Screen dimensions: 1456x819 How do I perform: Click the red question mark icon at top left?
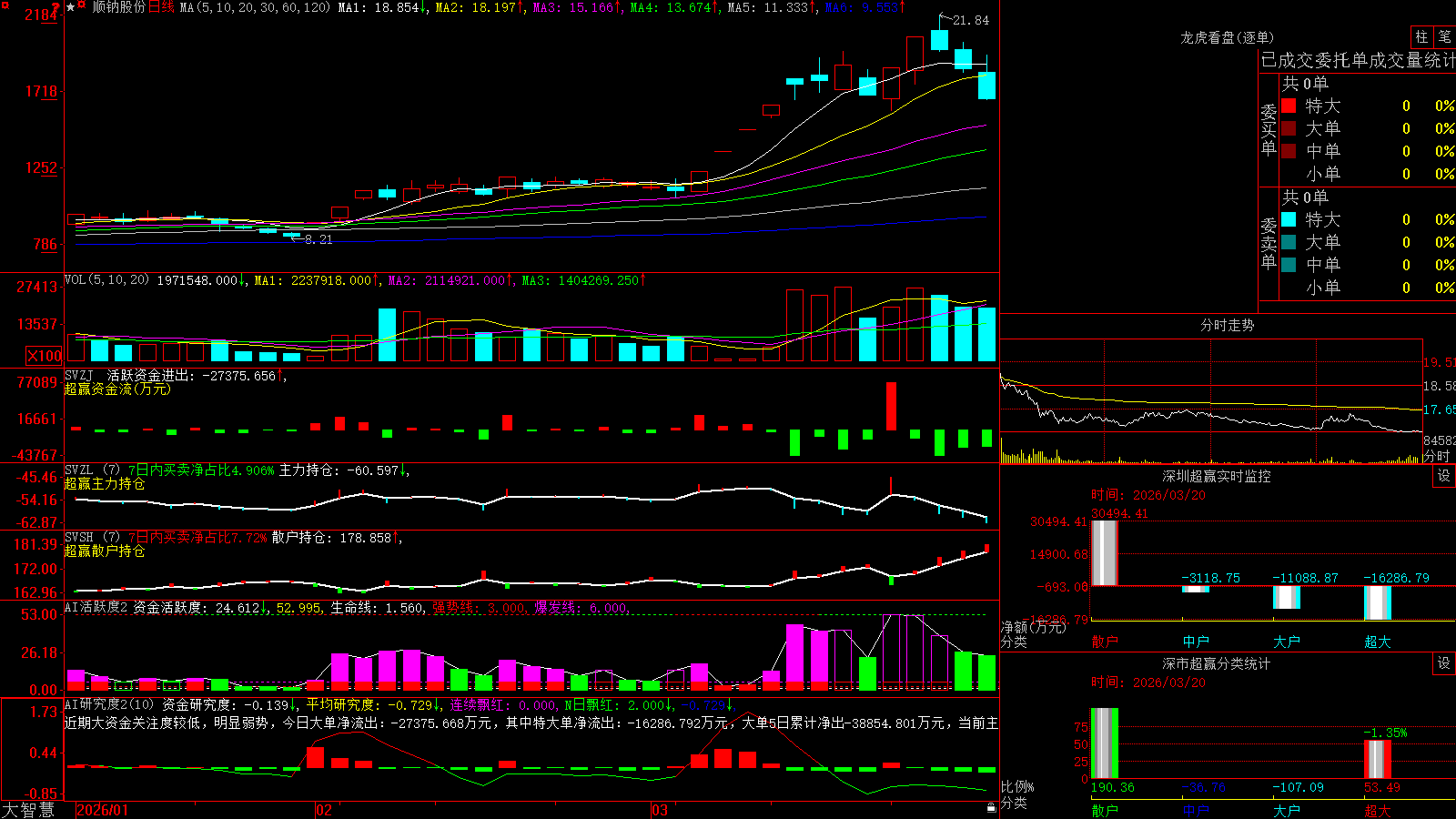(56, 7)
